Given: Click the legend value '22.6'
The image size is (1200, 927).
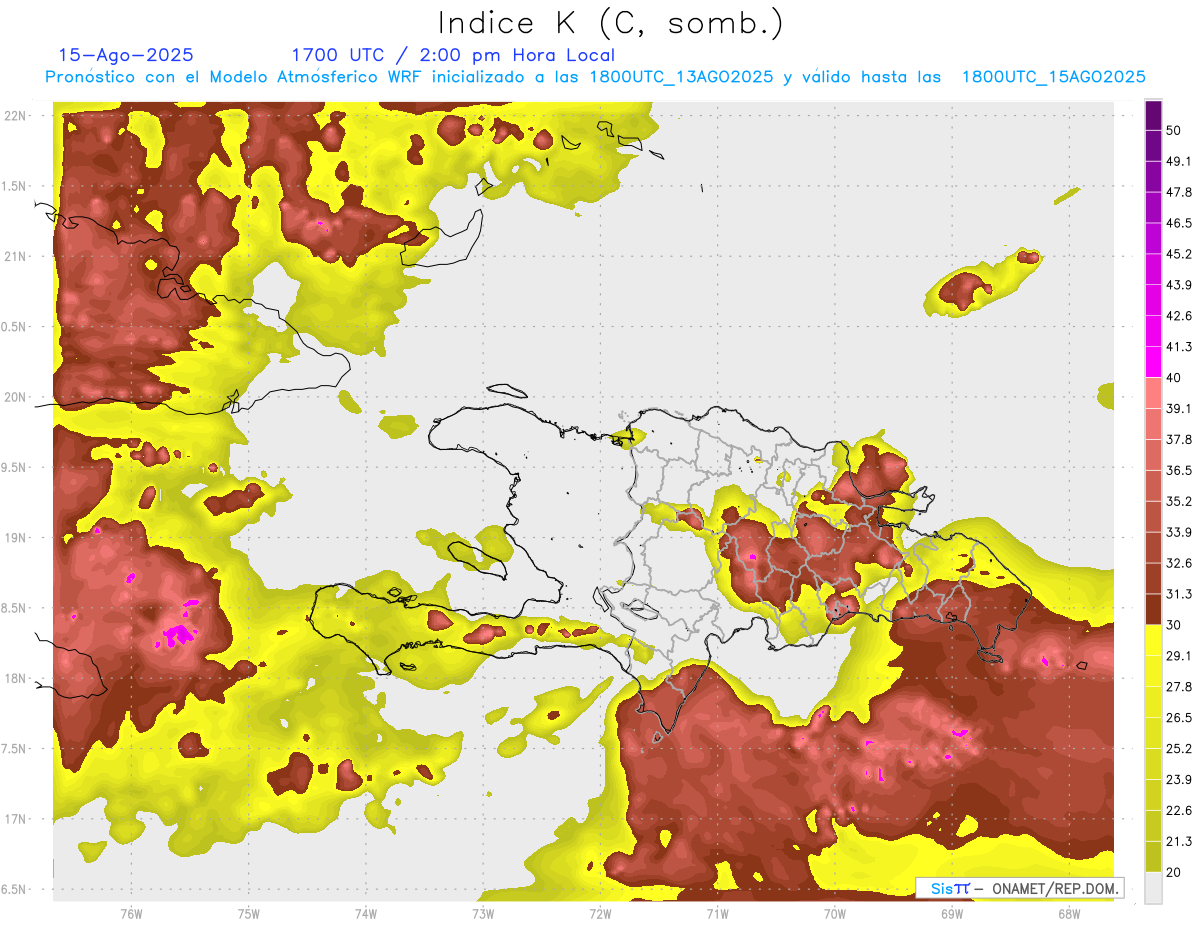Looking at the screenshot, I should coord(1179,811).
